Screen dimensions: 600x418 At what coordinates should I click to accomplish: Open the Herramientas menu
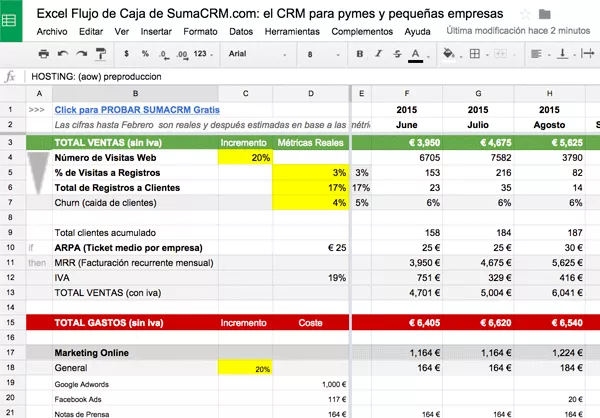click(292, 32)
